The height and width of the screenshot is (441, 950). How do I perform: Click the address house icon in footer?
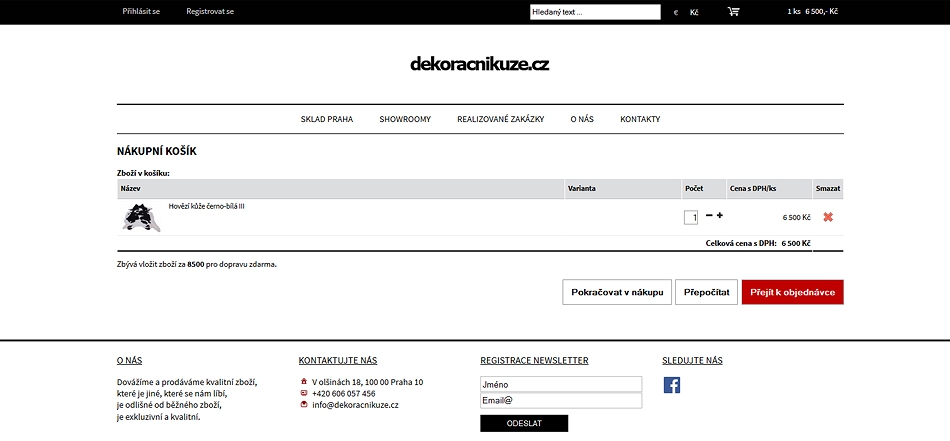tap(304, 382)
